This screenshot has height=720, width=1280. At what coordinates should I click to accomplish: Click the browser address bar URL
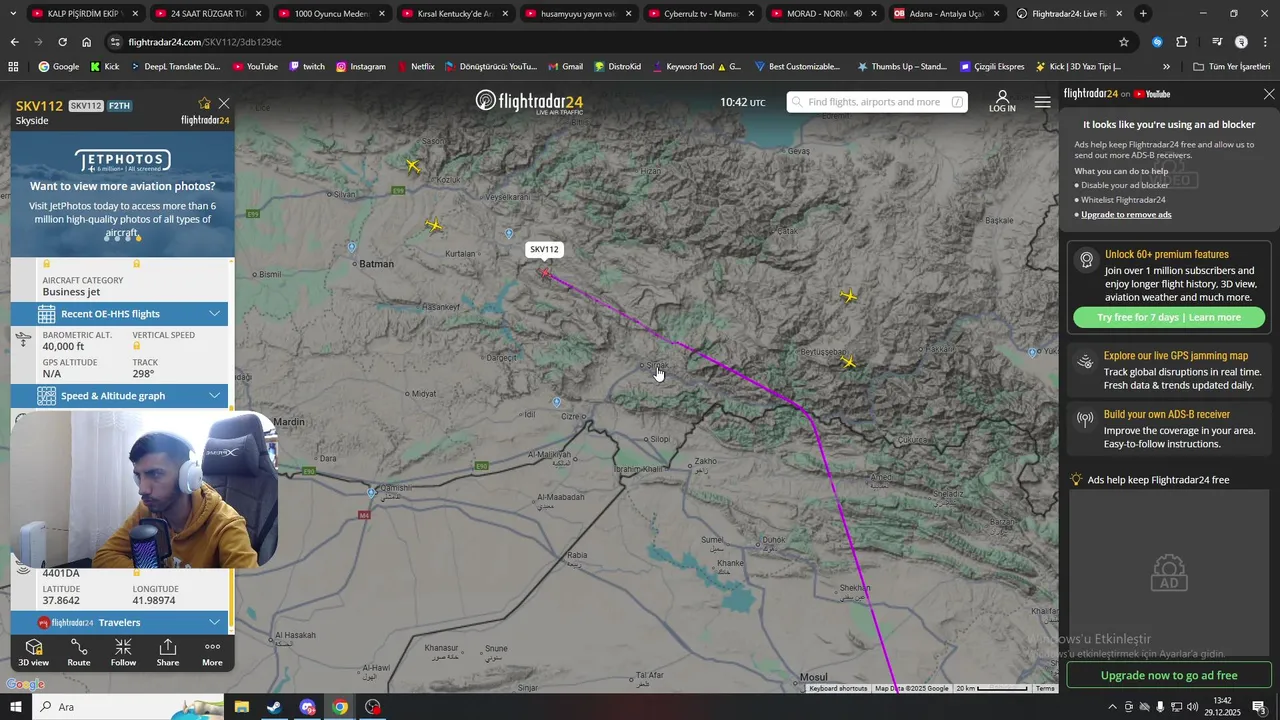pyautogui.click(x=205, y=42)
